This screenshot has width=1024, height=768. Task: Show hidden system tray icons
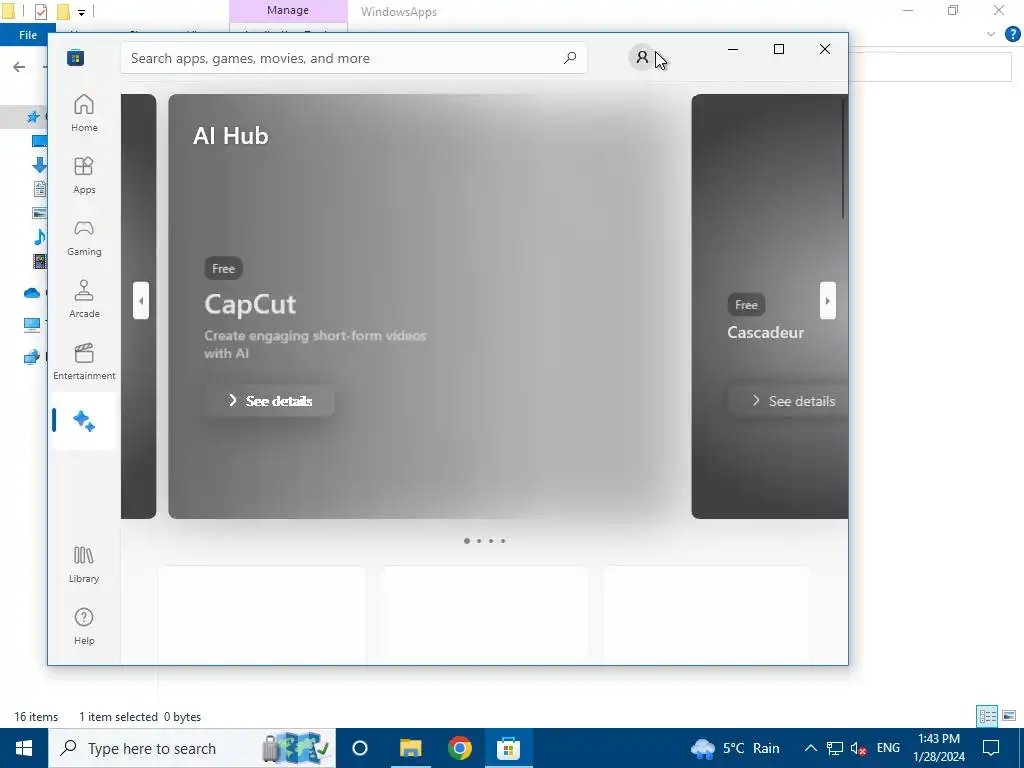[810, 748]
